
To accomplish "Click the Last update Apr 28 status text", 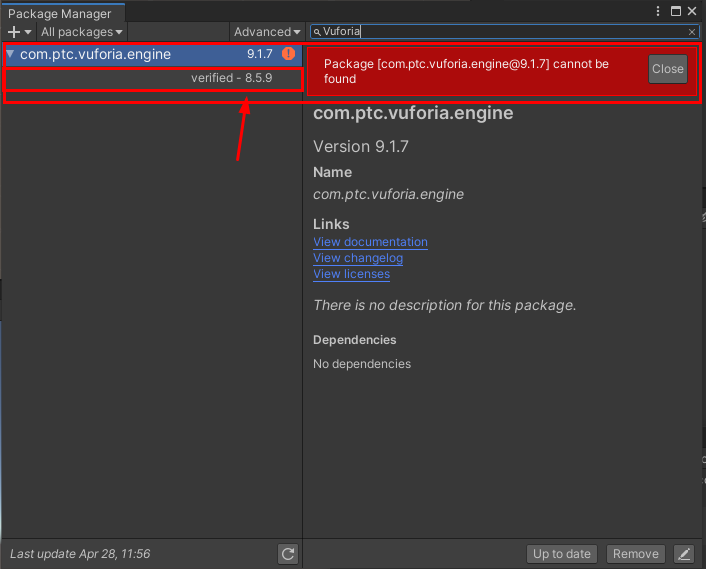I will (x=80, y=554).
